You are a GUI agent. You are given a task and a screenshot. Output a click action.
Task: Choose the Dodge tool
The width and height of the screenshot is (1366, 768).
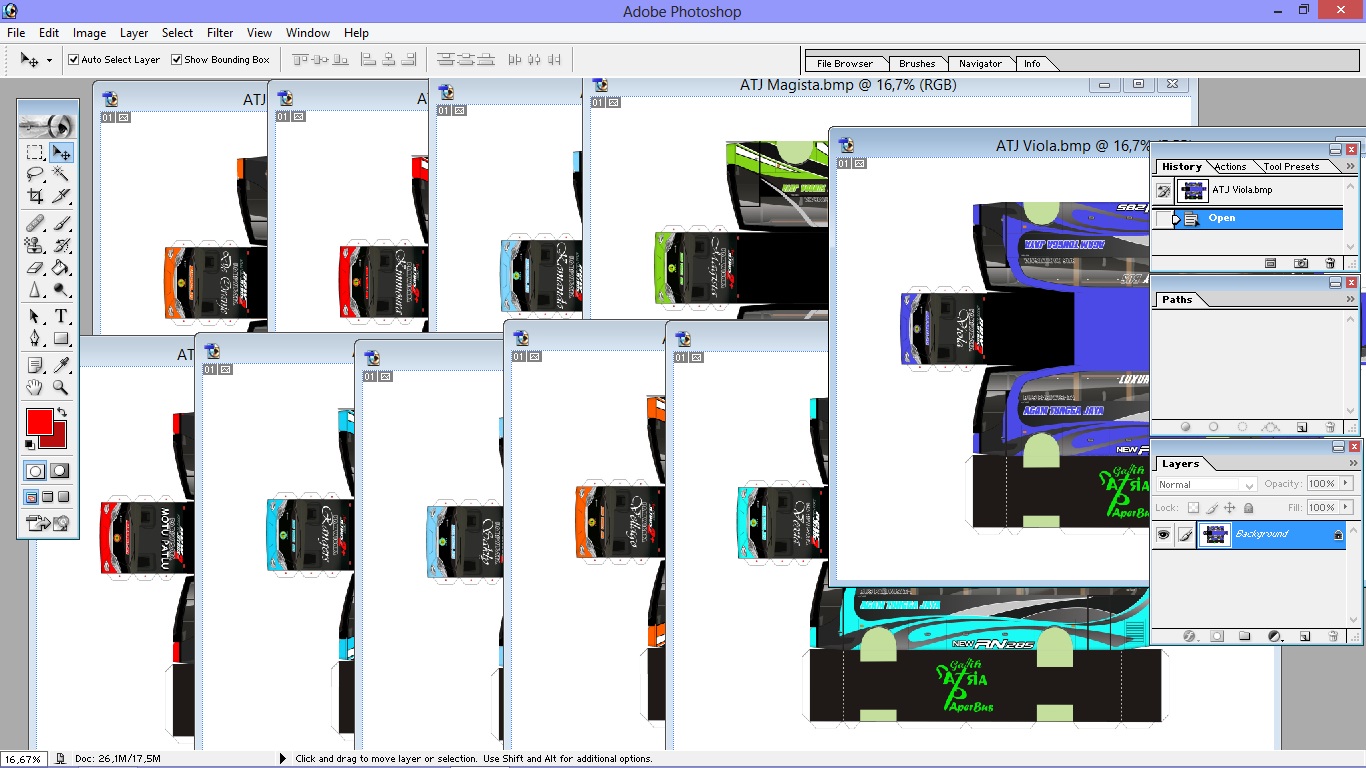point(61,290)
